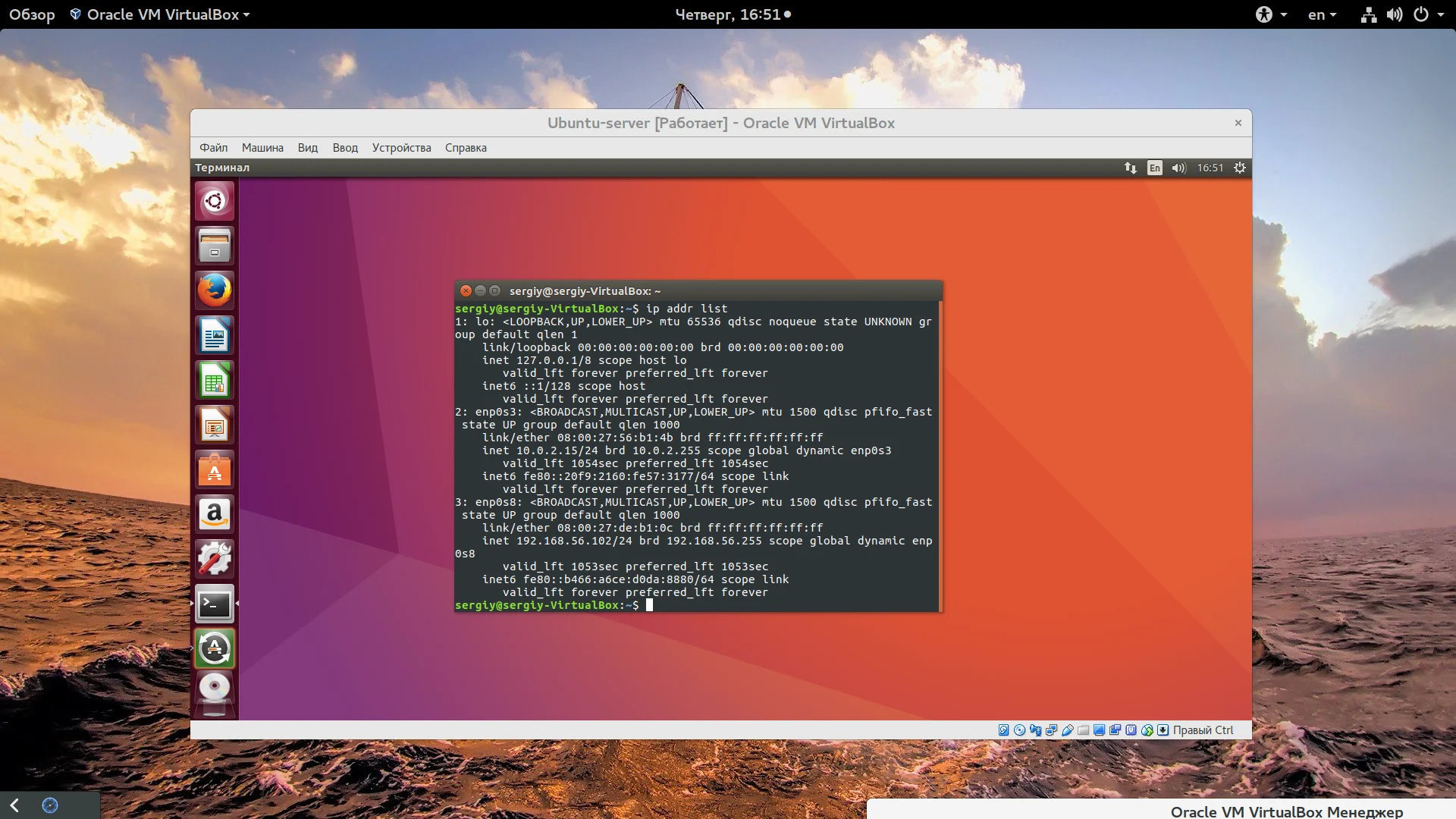Image resolution: width=1456 pixels, height=819 pixels.
Task: Click the optical disk status bar icon
Action: coord(1019,730)
